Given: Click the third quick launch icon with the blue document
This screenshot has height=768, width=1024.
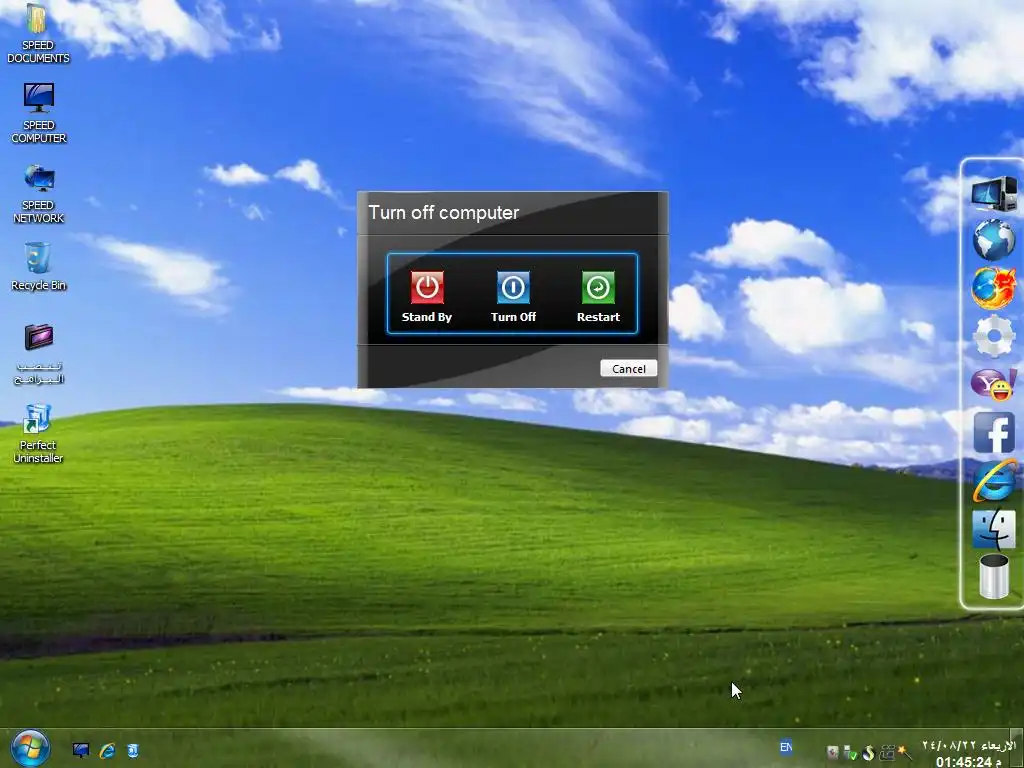Looking at the screenshot, I should pos(133,750).
